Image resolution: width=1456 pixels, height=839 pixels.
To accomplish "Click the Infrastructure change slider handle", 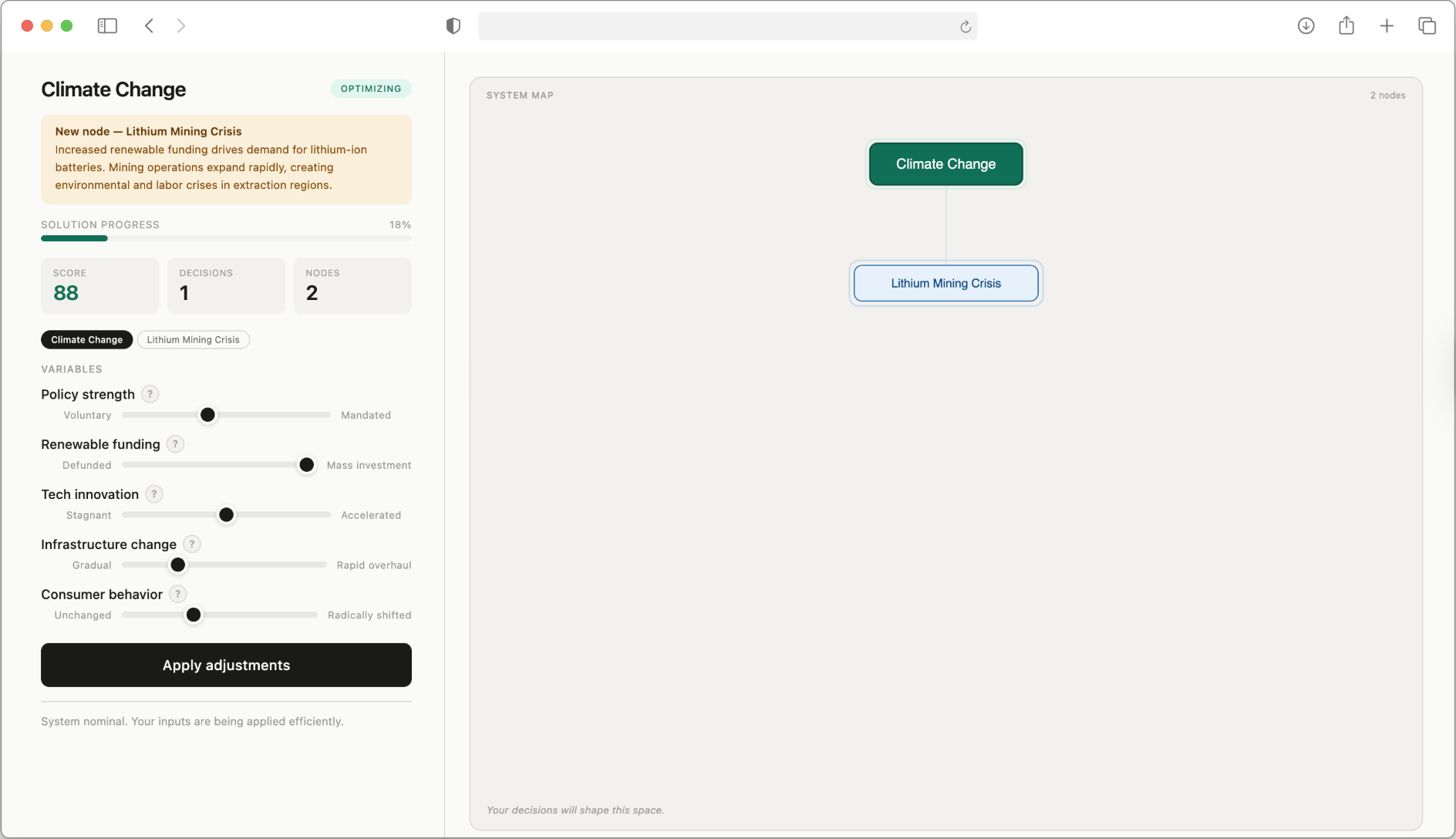I will tap(178, 565).
